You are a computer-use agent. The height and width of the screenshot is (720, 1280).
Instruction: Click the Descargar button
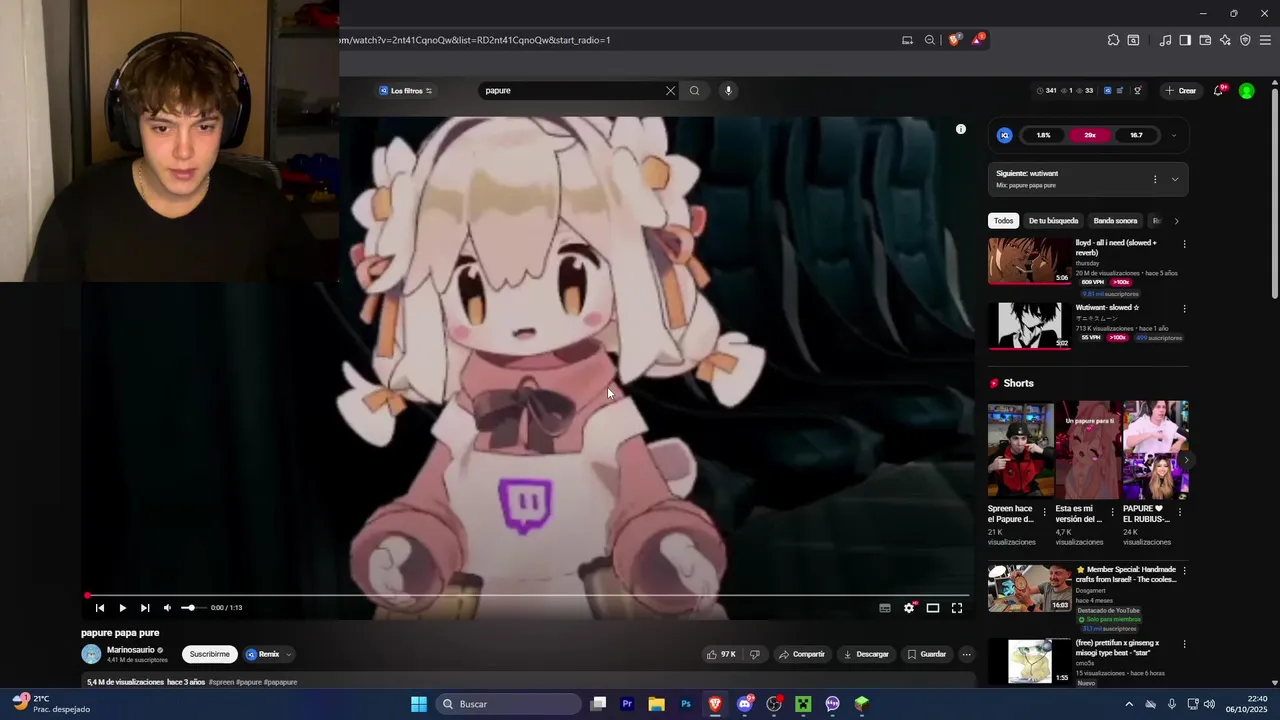point(866,654)
